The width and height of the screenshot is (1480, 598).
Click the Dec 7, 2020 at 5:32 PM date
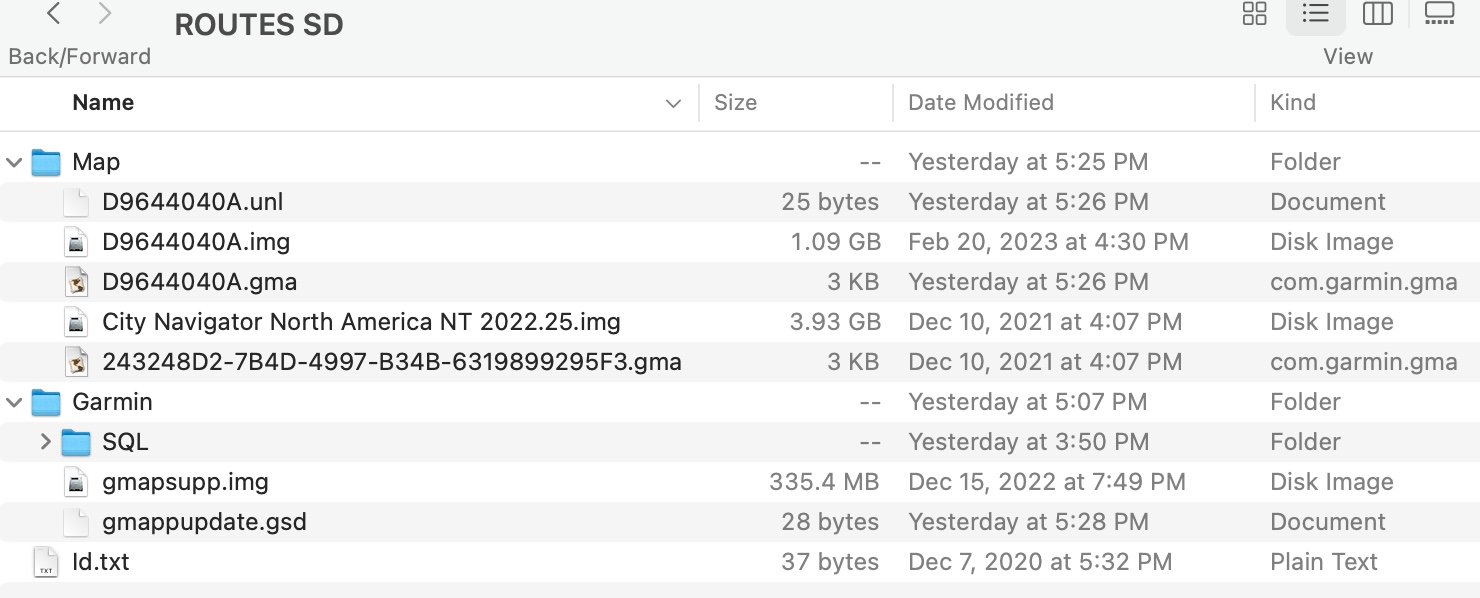pos(1039,562)
